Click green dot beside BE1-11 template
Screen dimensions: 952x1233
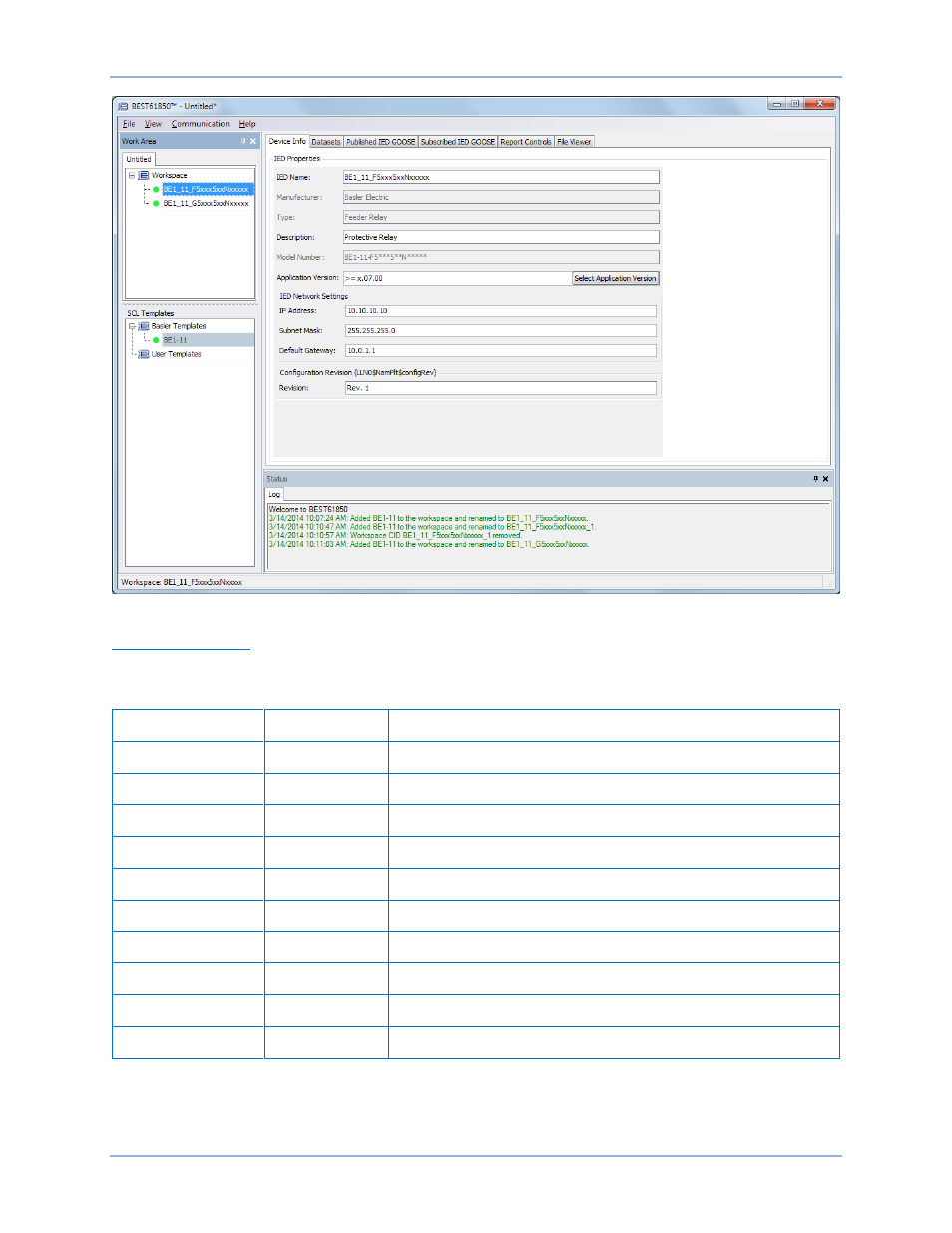pyautogui.click(x=156, y=340)
